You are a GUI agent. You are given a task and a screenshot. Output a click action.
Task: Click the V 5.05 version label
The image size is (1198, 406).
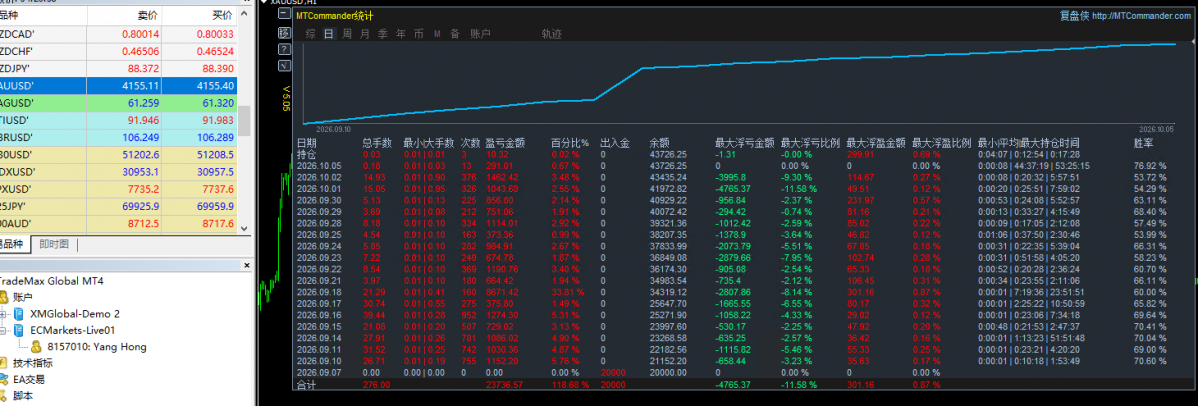click(287, 98)
